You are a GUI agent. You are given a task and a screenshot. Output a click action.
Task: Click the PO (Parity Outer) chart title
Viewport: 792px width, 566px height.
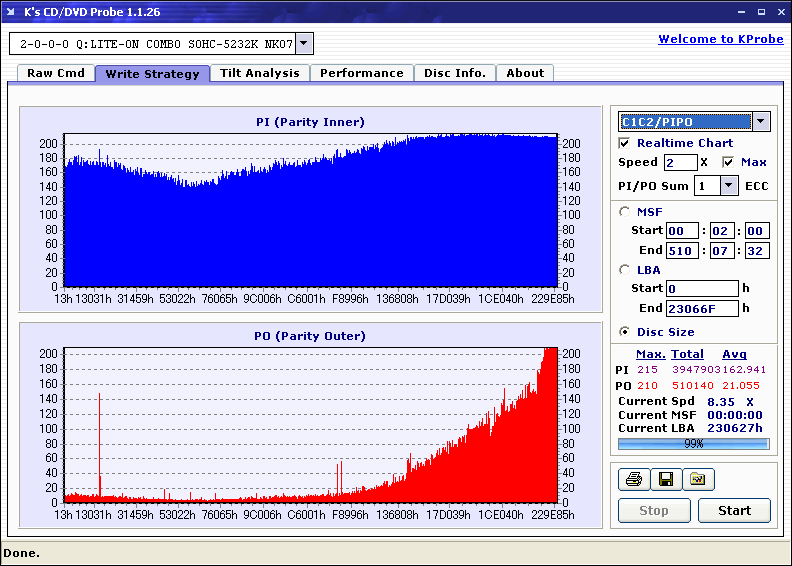[310, 336]
